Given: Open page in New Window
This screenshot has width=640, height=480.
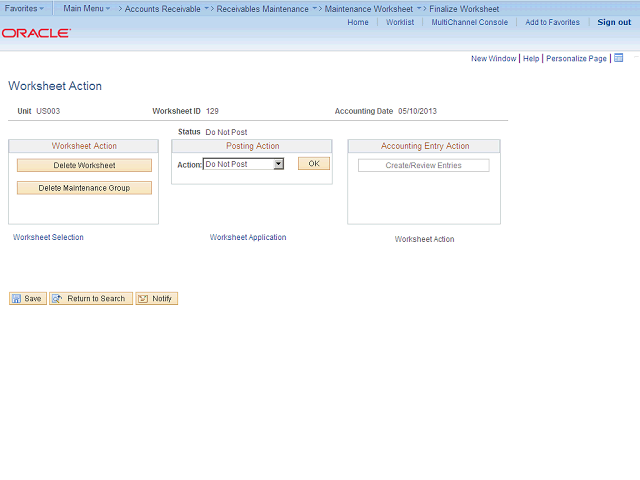Looking at the screenshot, I should 493,58.
